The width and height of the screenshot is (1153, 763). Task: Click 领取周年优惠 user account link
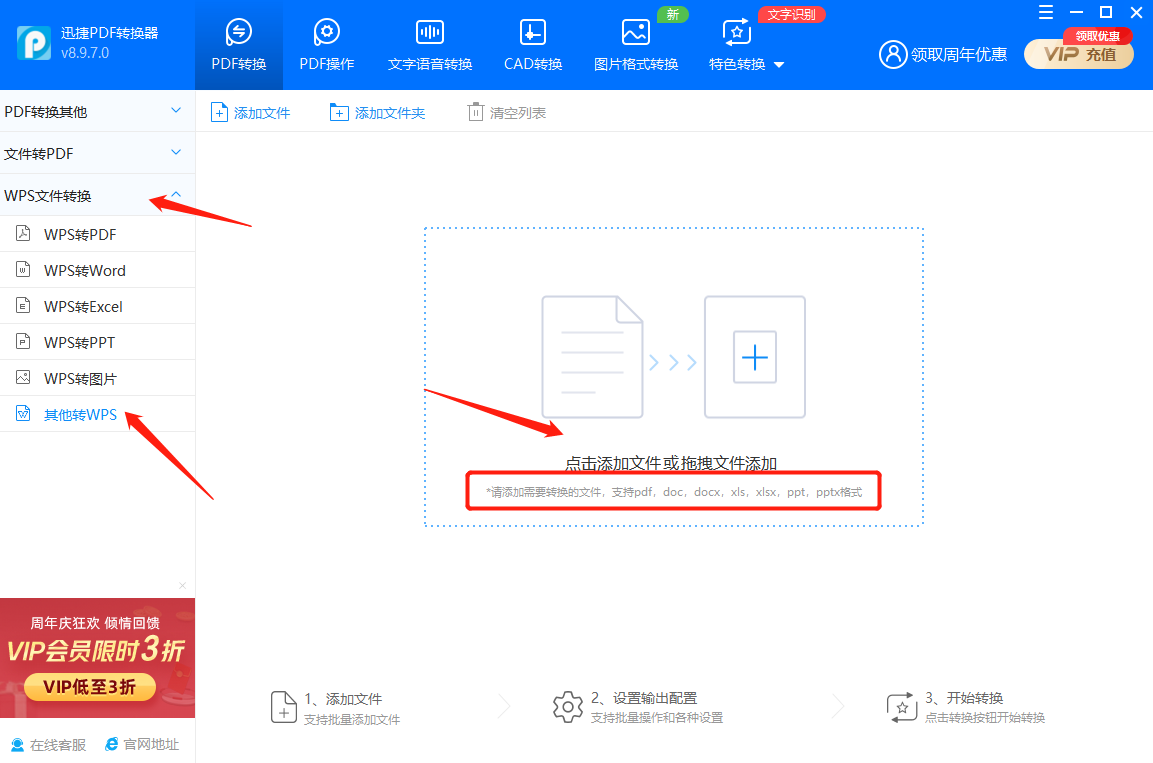pyautogui.click(x=943, y=54)
